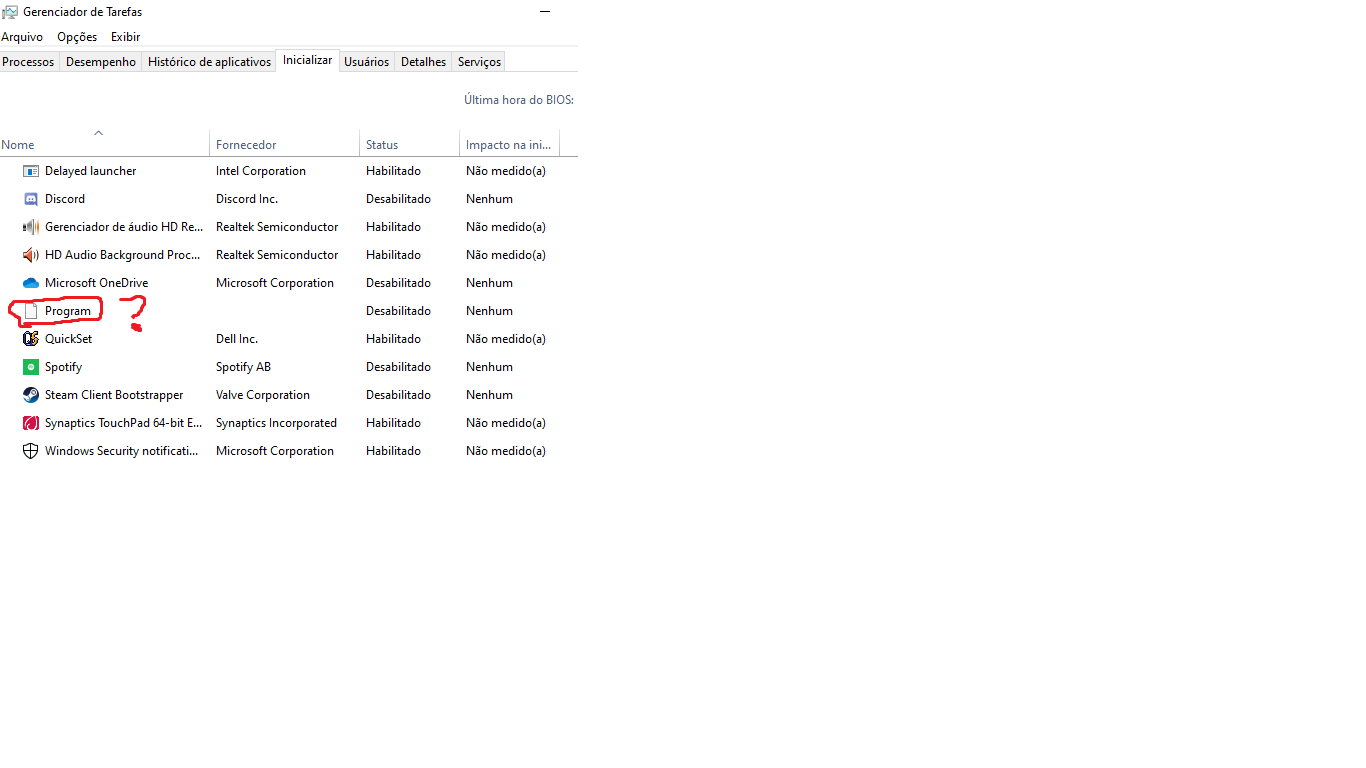The height and width of the screenshot is (768, 1366).
Task: Click the Spotify green icon
Action: tap(30, 367)
